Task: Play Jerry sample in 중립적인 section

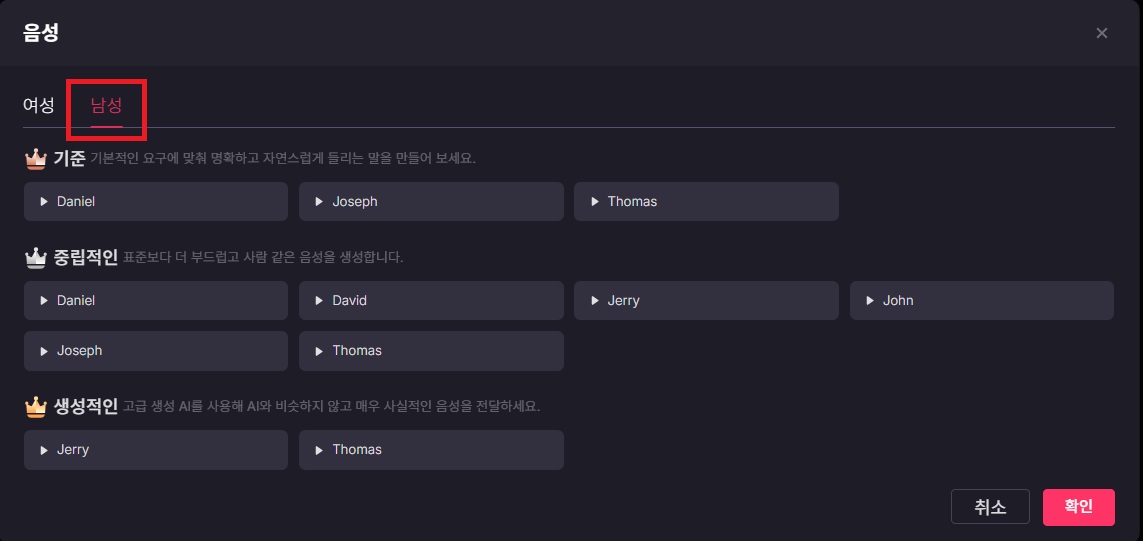Action: coord(595,300)
